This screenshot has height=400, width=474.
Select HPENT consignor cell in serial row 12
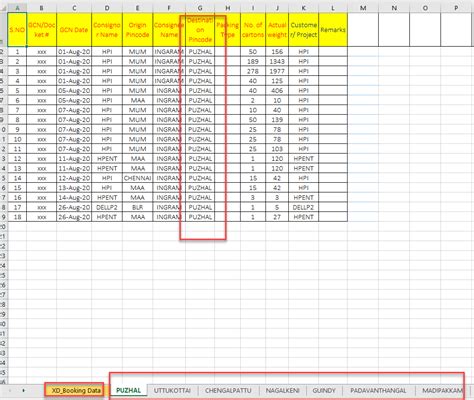[107, 158]
